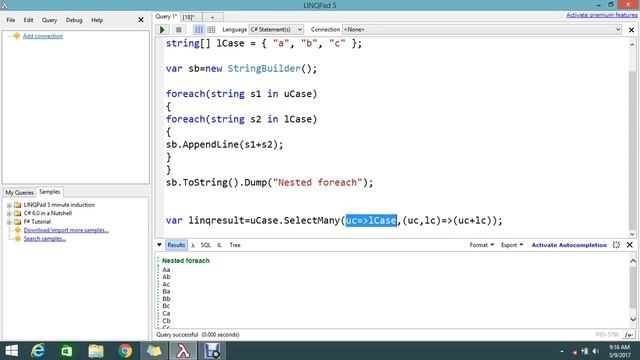Viewport: 640px width, 360px height.
Task: Click the Search samples link
Action: pos(44,239)
